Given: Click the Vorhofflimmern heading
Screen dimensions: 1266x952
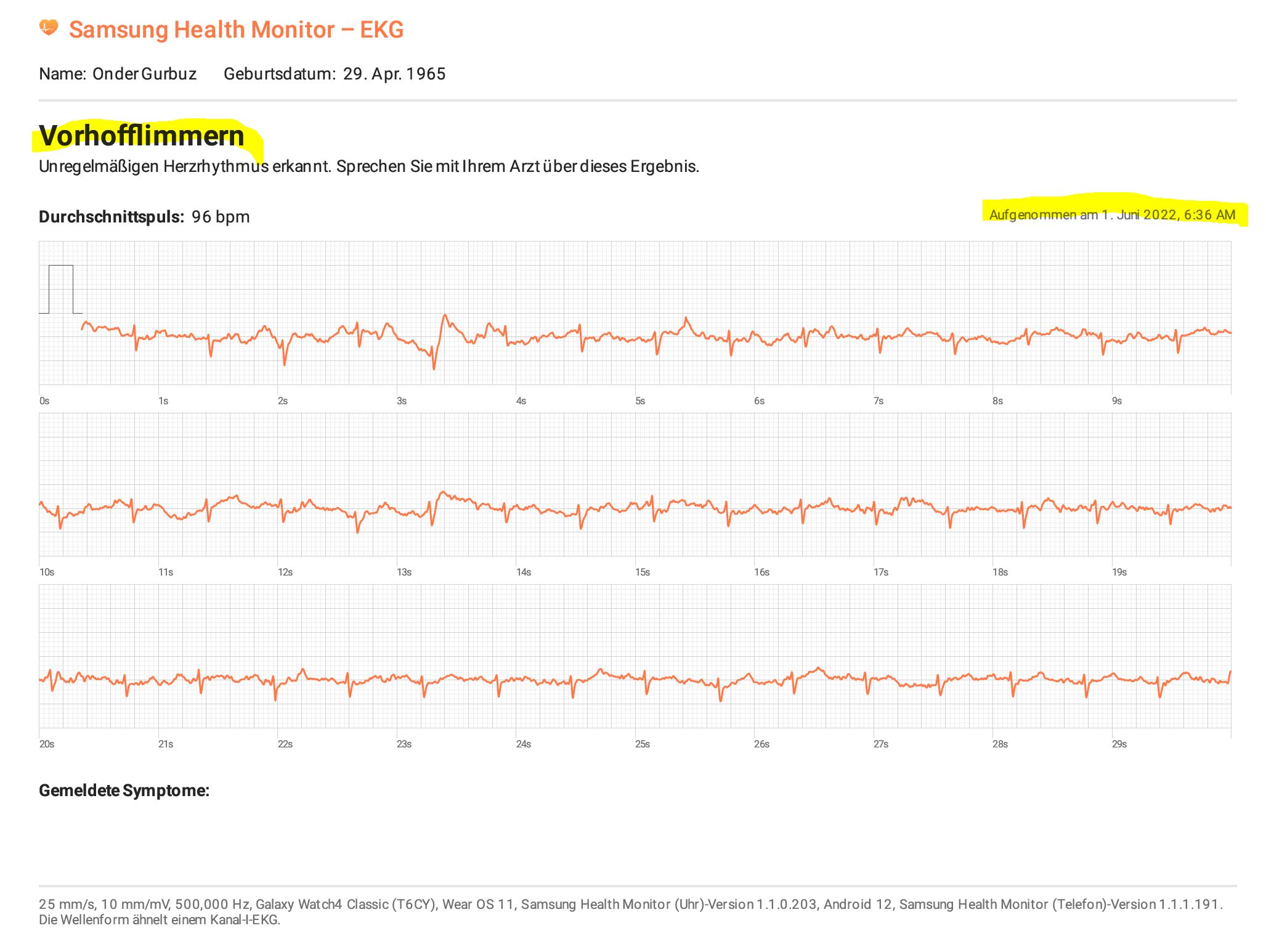Looking at the screenshot, I should pyautogui.click(x=142, y=136).
